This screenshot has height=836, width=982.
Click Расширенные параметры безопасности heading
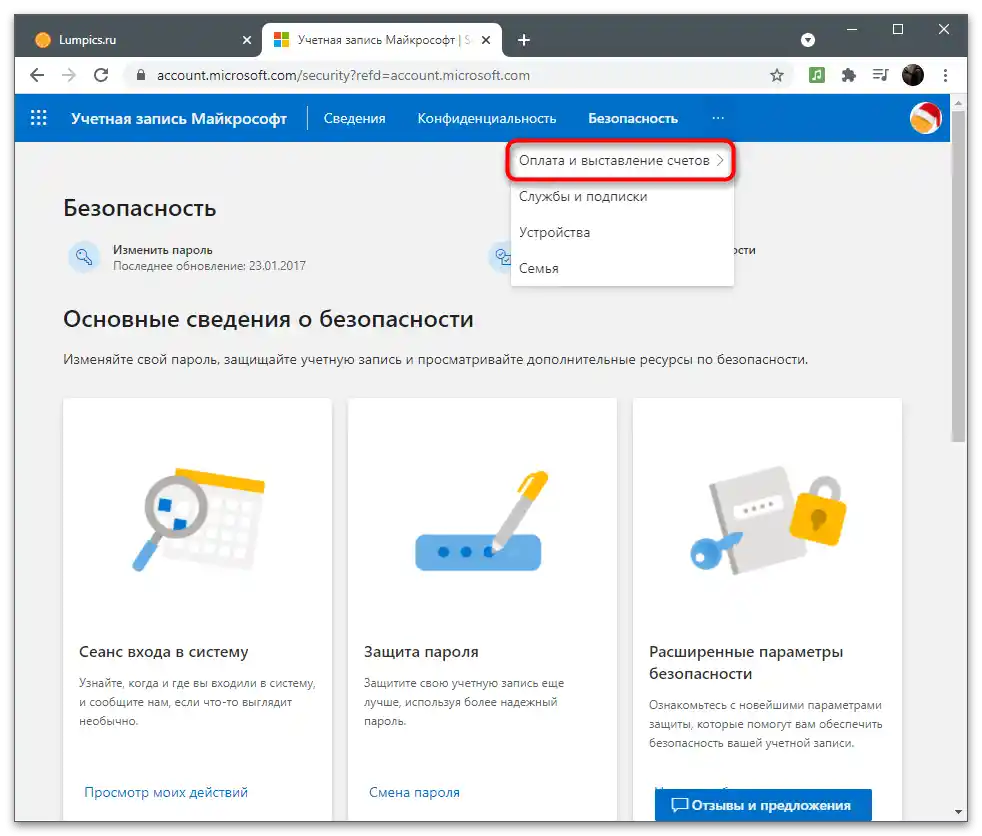(x=746, y=663)
